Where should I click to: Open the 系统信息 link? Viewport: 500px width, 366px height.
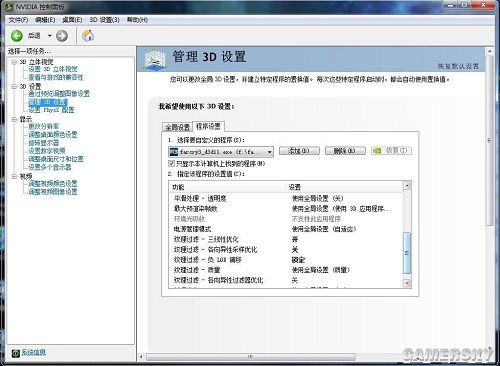point(34,353)
